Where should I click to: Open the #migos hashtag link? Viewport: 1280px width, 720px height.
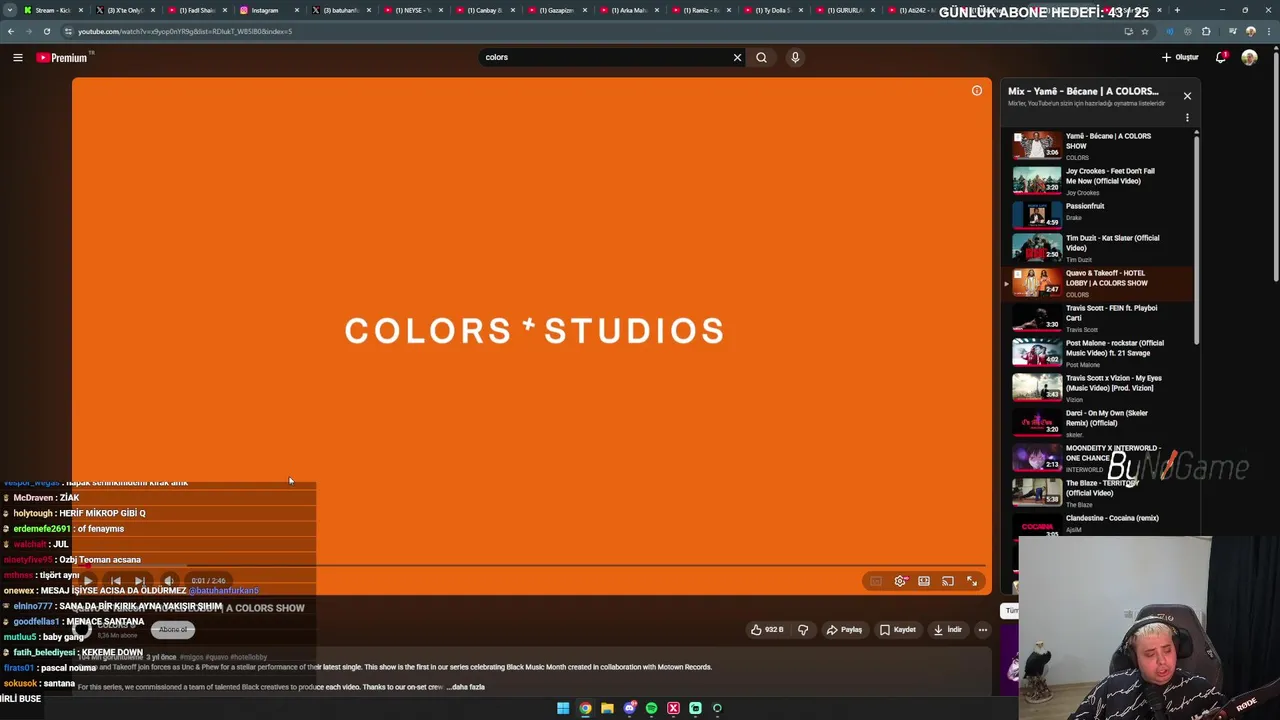click(x=192, y=658)
